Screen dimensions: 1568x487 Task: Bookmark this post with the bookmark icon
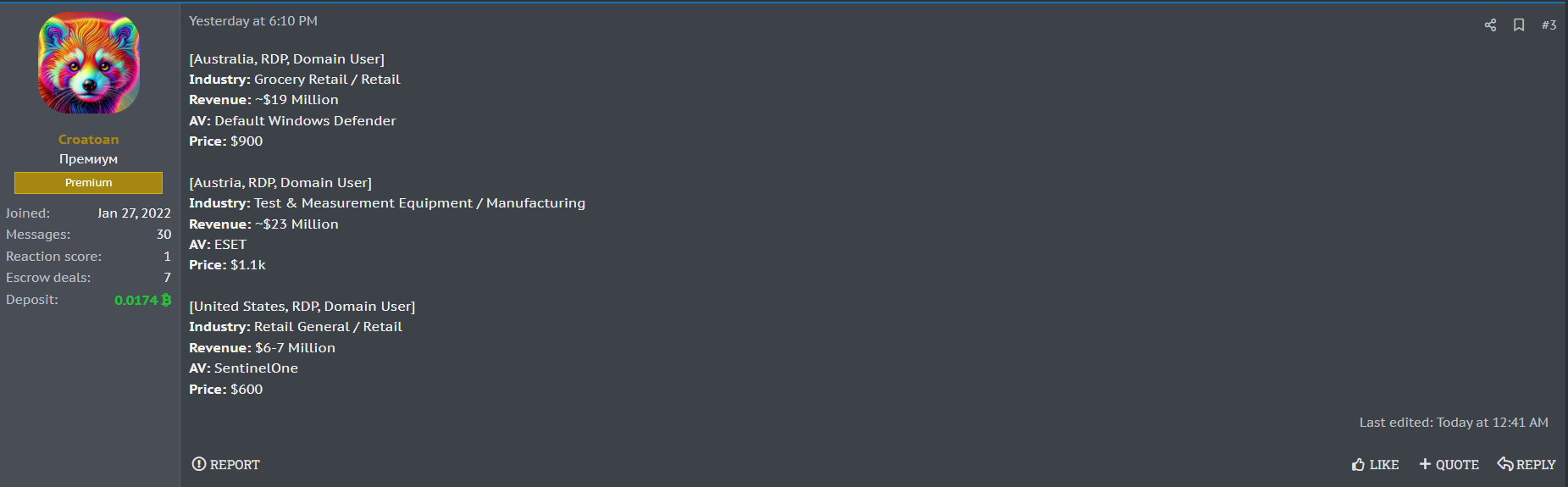1519,25
